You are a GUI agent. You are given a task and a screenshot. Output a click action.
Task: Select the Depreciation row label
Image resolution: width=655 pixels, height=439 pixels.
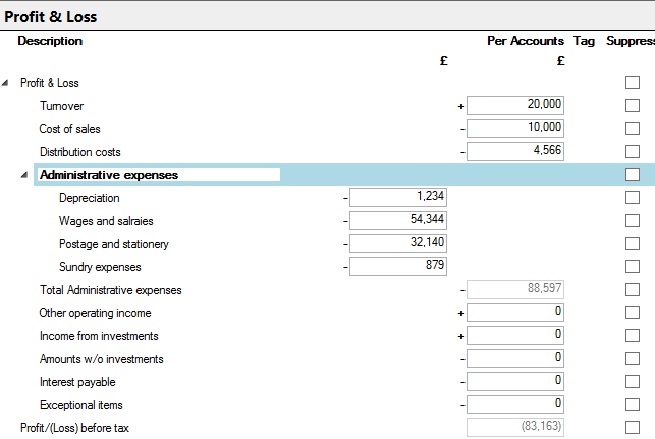89,198
